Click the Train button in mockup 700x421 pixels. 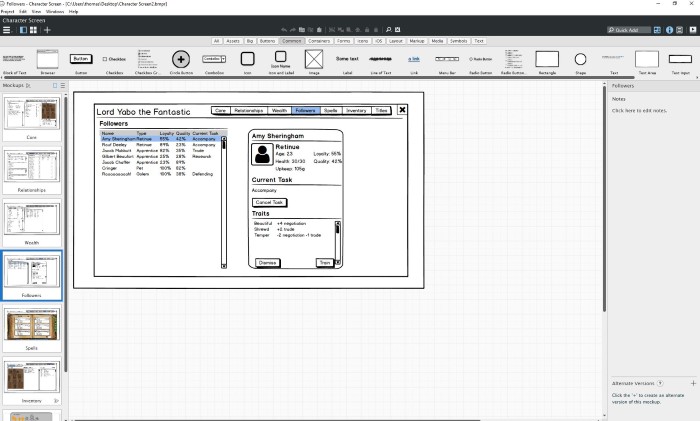coord(325,263)
